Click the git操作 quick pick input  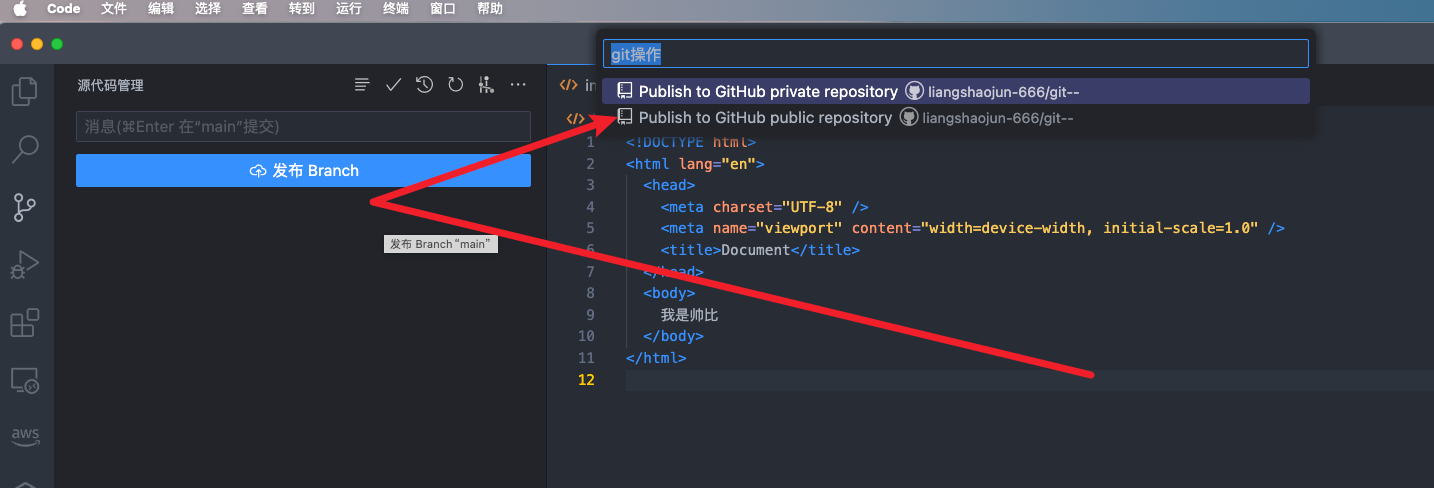coord(955,54)
